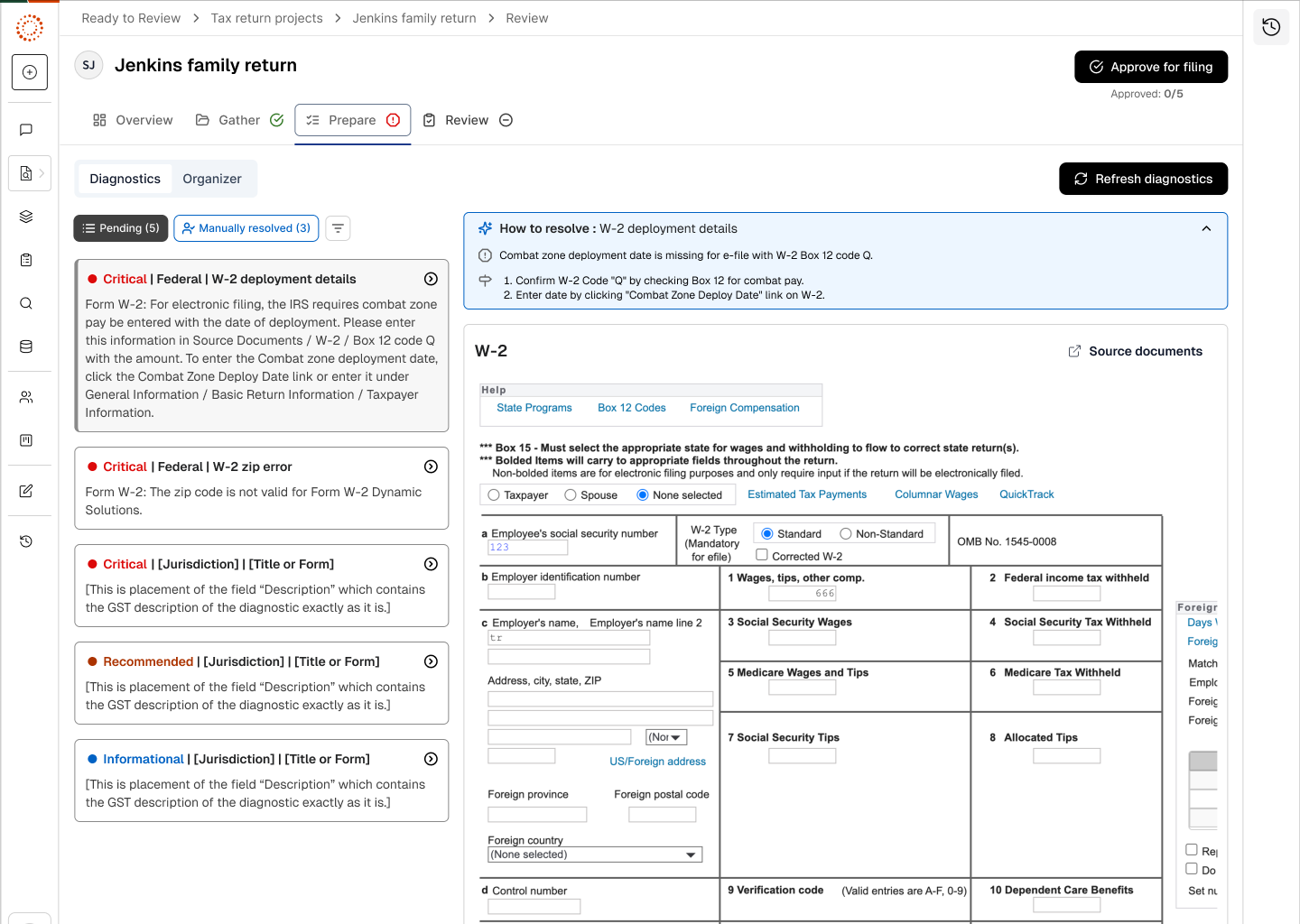Image resolution: width=1300 pixels, height=924 pixels.
Task: Click the history clock icon at top right
Action: coord(1271,27)
